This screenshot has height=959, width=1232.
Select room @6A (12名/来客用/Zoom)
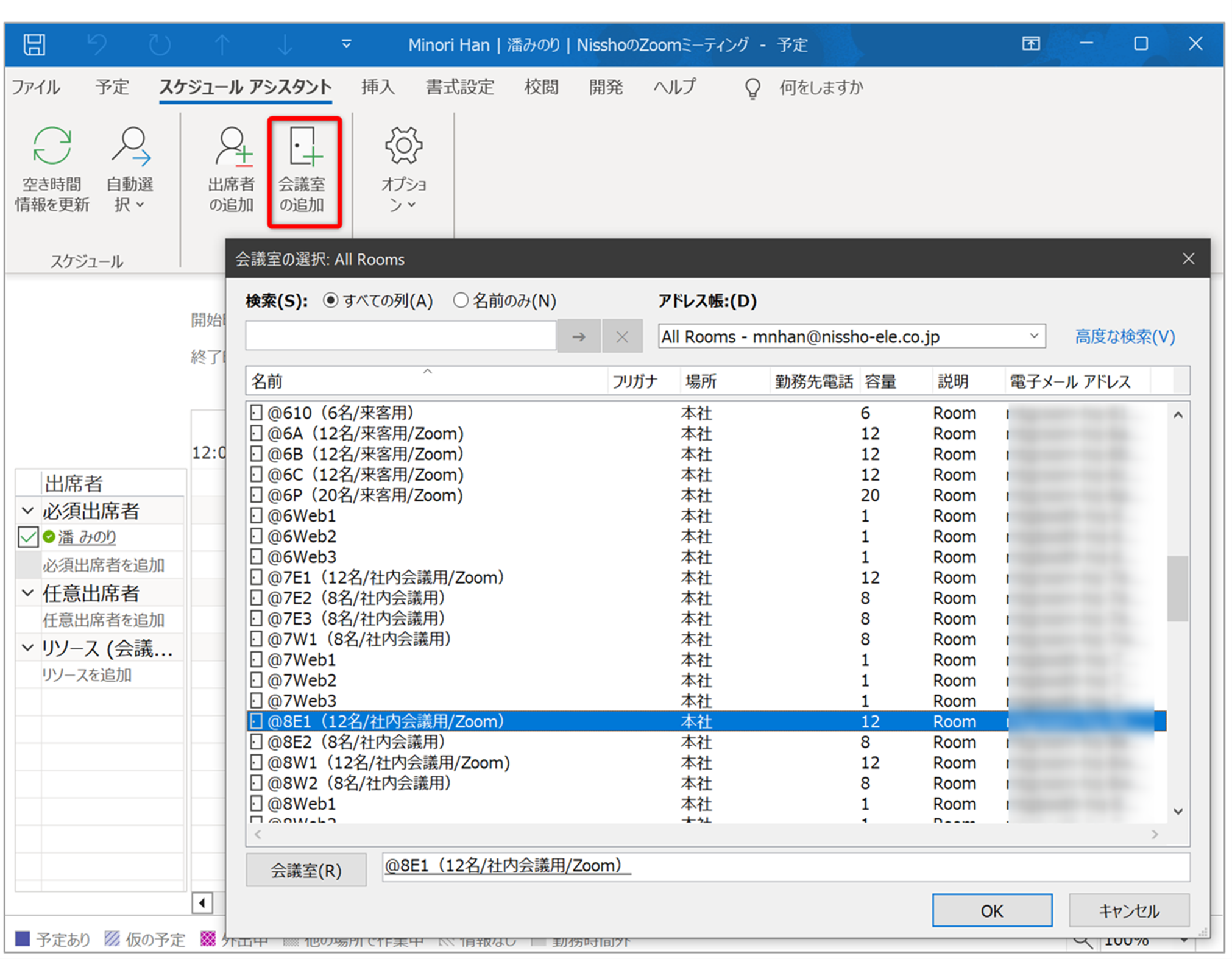pos(707,433)
